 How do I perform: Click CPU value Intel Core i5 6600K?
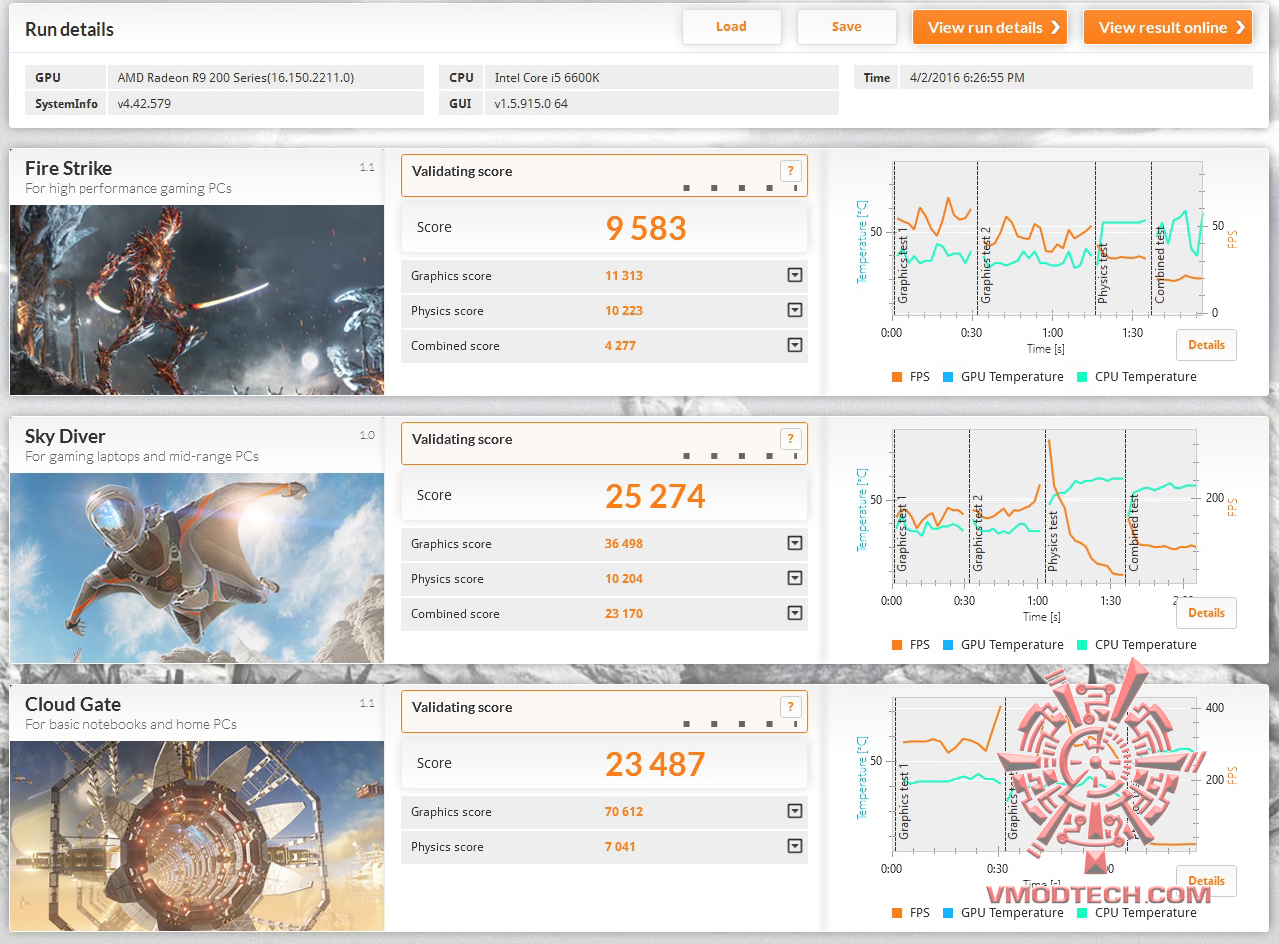[x=545, y=77]
